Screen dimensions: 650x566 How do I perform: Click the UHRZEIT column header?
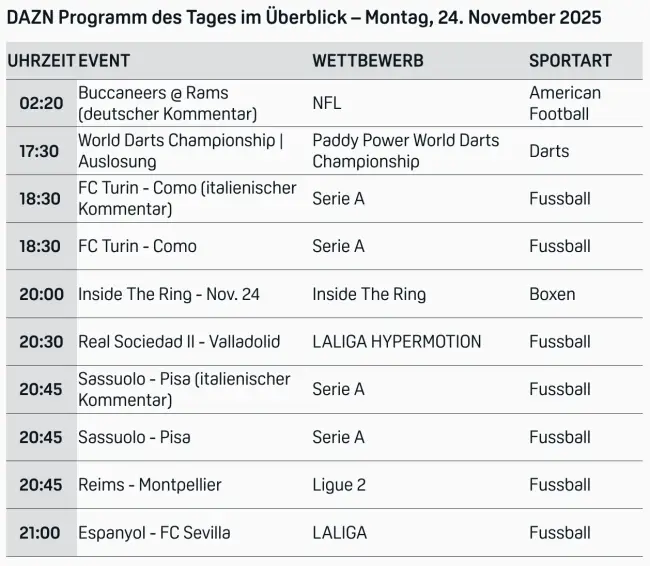click(x=41, y=61)
